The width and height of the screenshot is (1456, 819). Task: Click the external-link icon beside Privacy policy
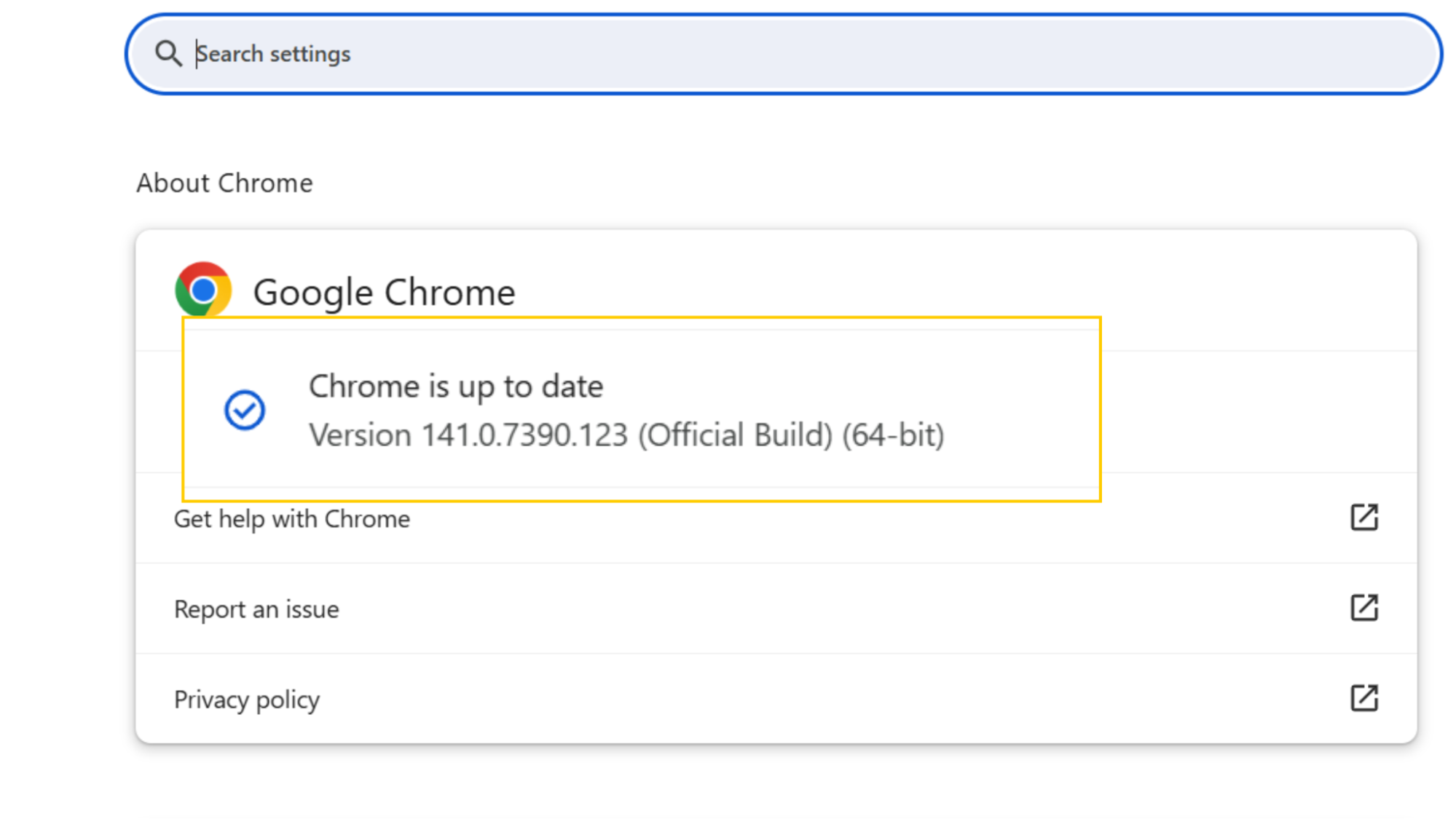(x=1364, y=699)
